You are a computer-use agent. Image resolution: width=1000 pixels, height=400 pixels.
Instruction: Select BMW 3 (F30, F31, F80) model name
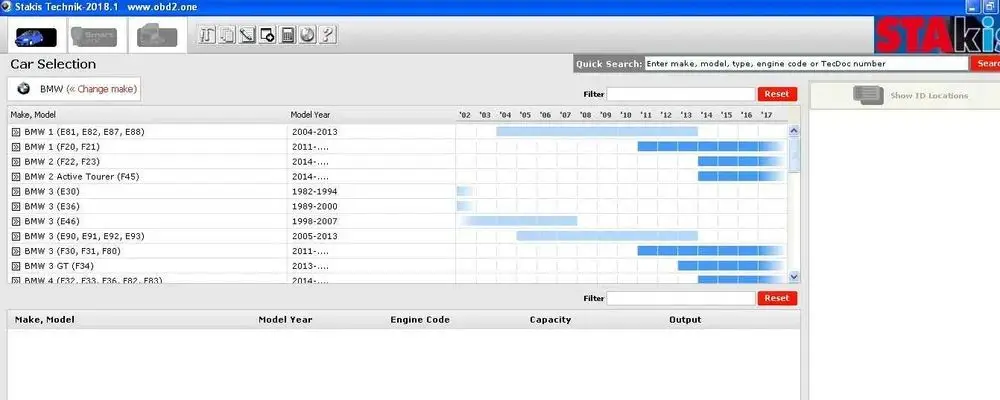tap(72, 251)
